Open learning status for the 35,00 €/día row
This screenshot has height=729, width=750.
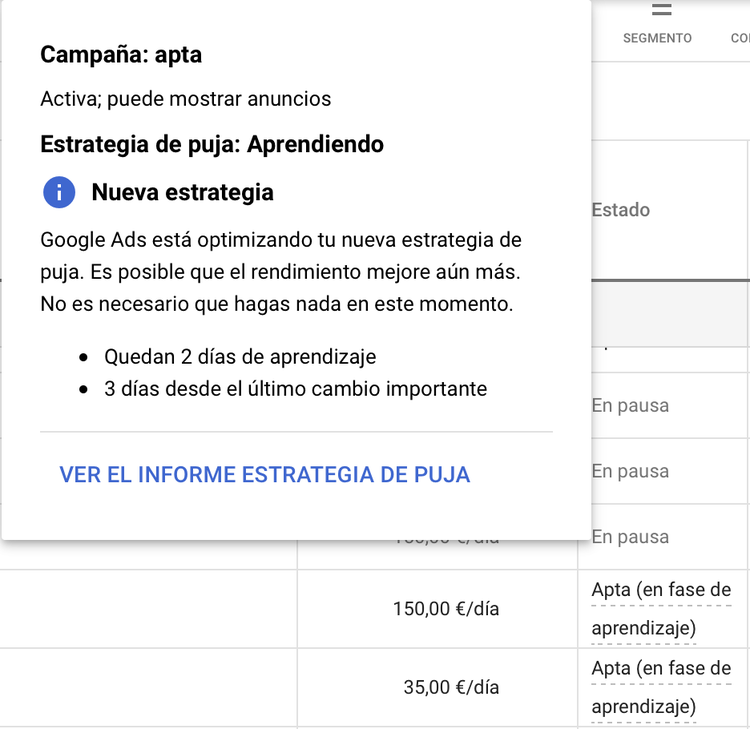(x=662, y=687)
